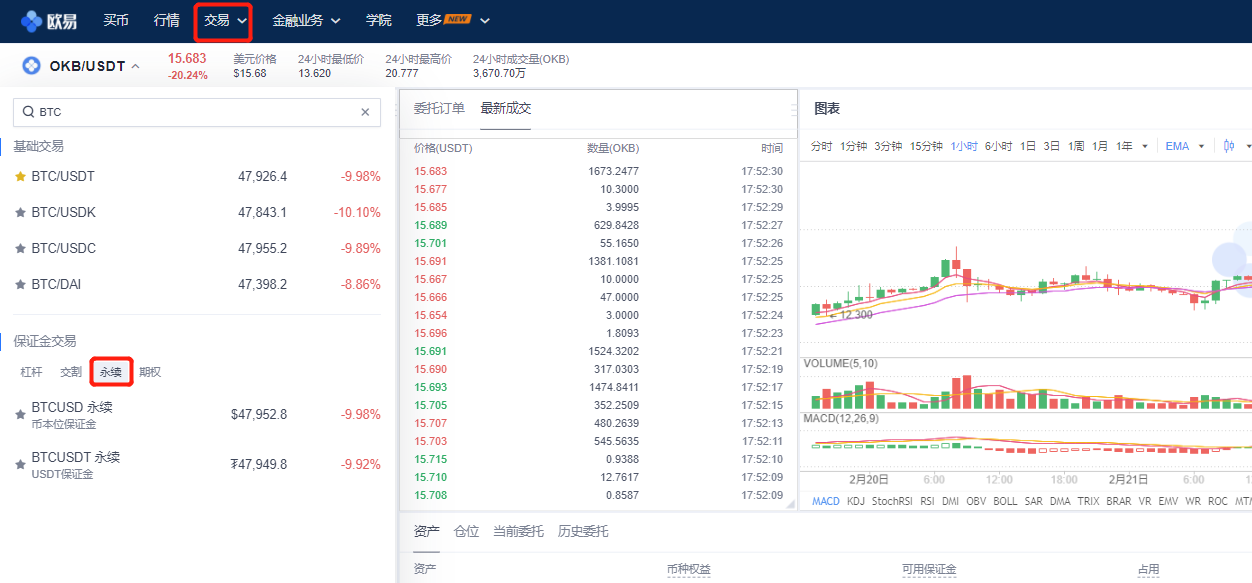Select the BOLL indicator

coord(1005,501)
